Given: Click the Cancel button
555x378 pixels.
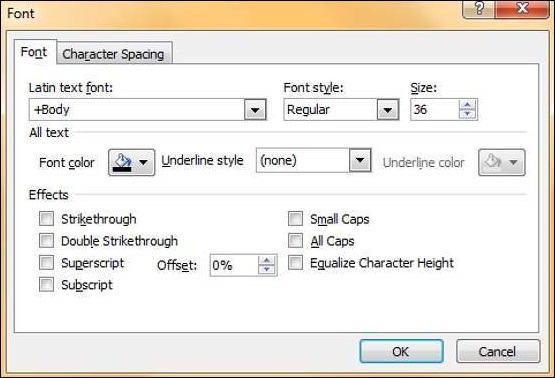Looking at the screenshot, I should click(498, 351).
